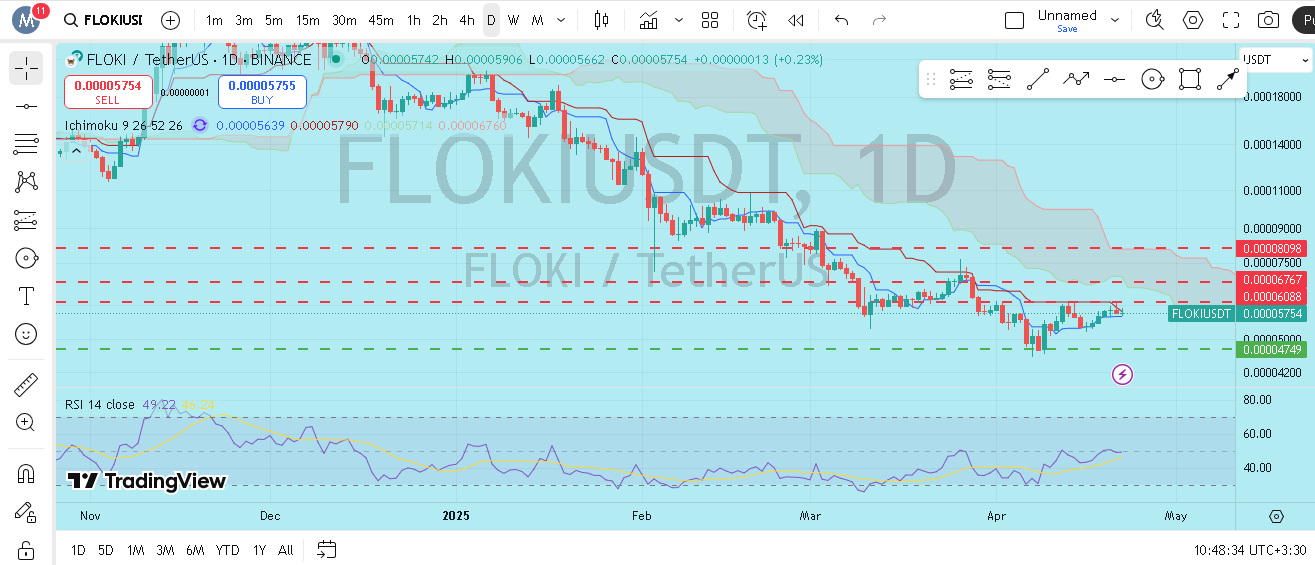This screenshot has width=1315, height=565.
Task: Select Fib retracement in floating toolbar
Action: coord(961,79)
